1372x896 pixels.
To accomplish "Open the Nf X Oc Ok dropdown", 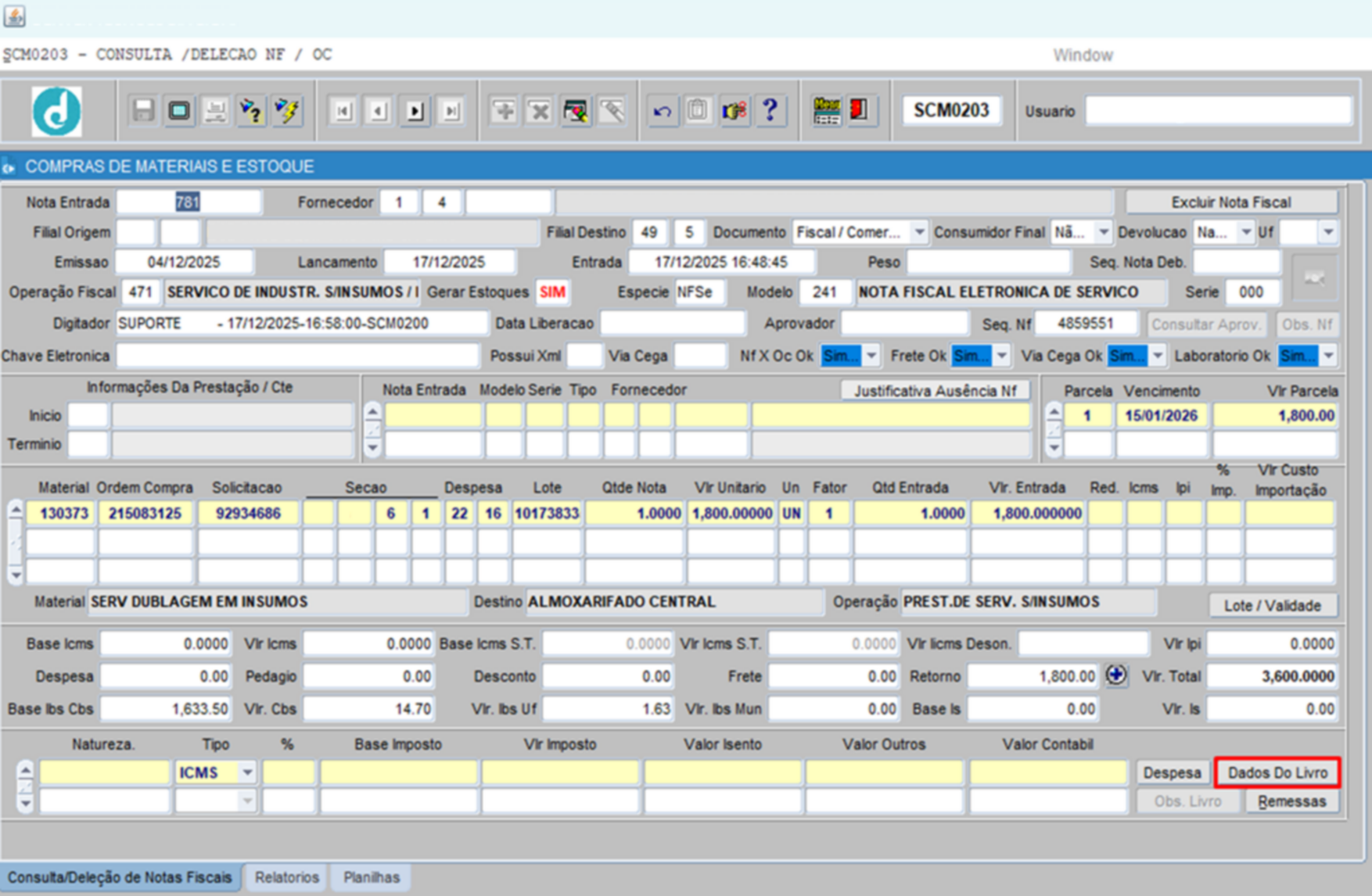I will tap(871, 356).
